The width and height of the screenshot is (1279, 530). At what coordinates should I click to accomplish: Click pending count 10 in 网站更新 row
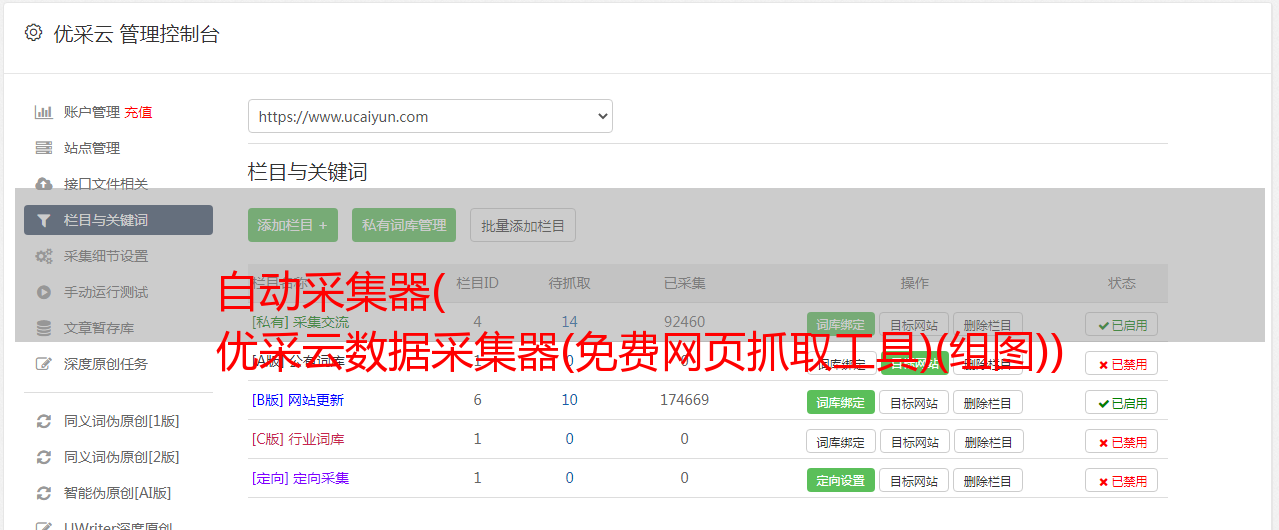(569, 400)
